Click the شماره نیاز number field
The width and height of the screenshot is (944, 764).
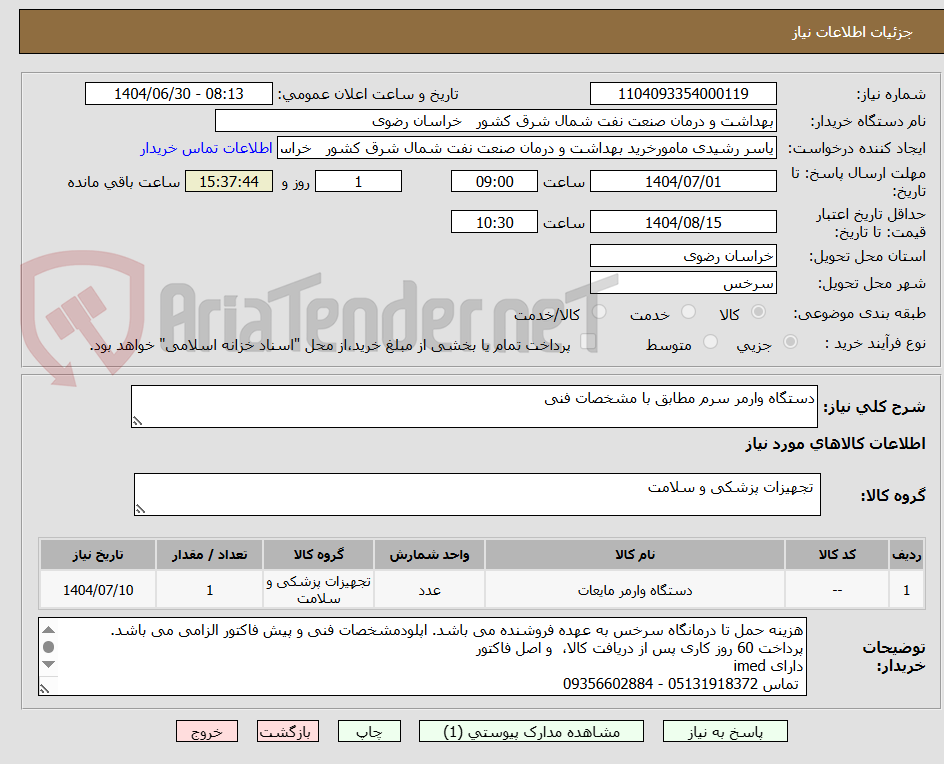click(683, 93)
